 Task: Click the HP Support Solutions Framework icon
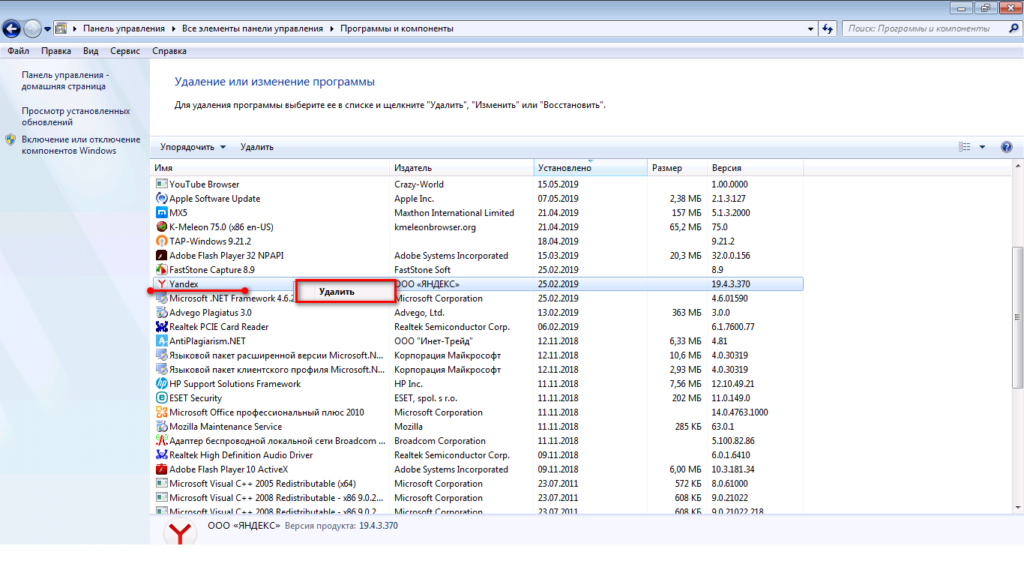point(161,384)
